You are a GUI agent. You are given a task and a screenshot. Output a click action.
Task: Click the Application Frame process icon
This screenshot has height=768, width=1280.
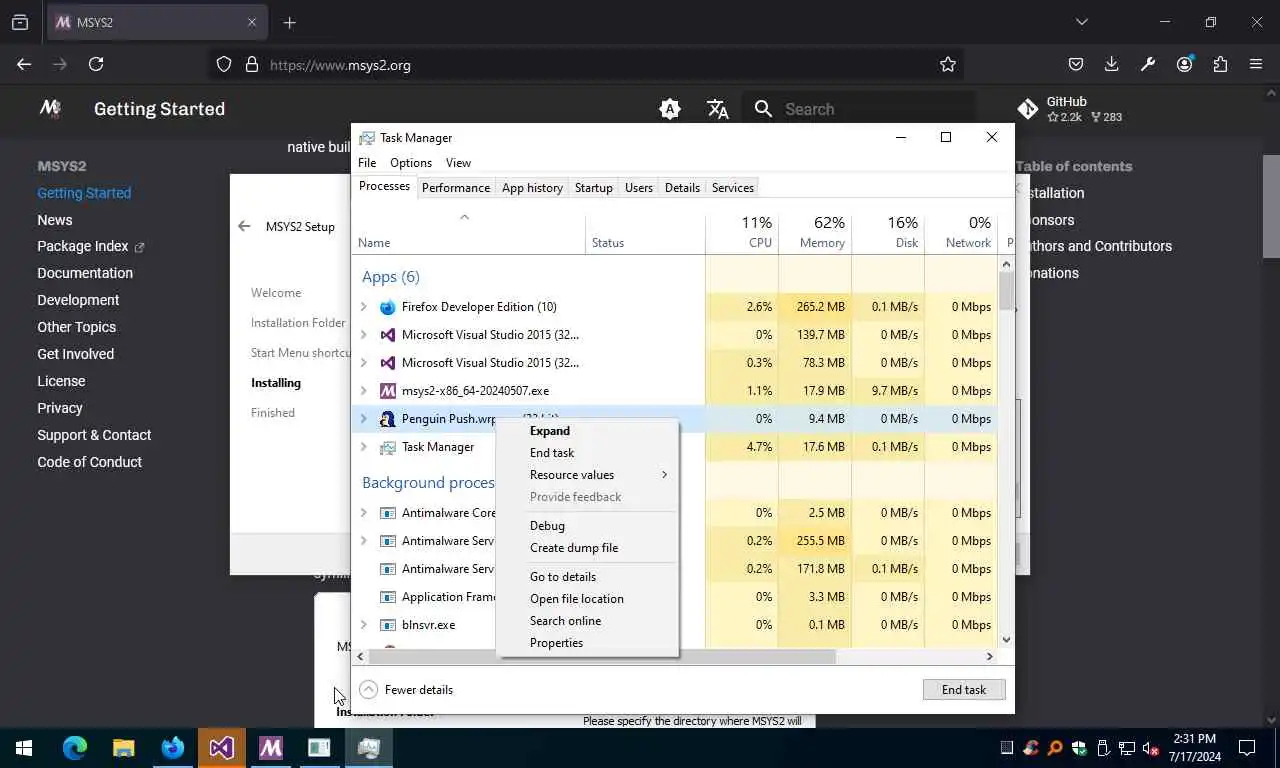[388, 597]
